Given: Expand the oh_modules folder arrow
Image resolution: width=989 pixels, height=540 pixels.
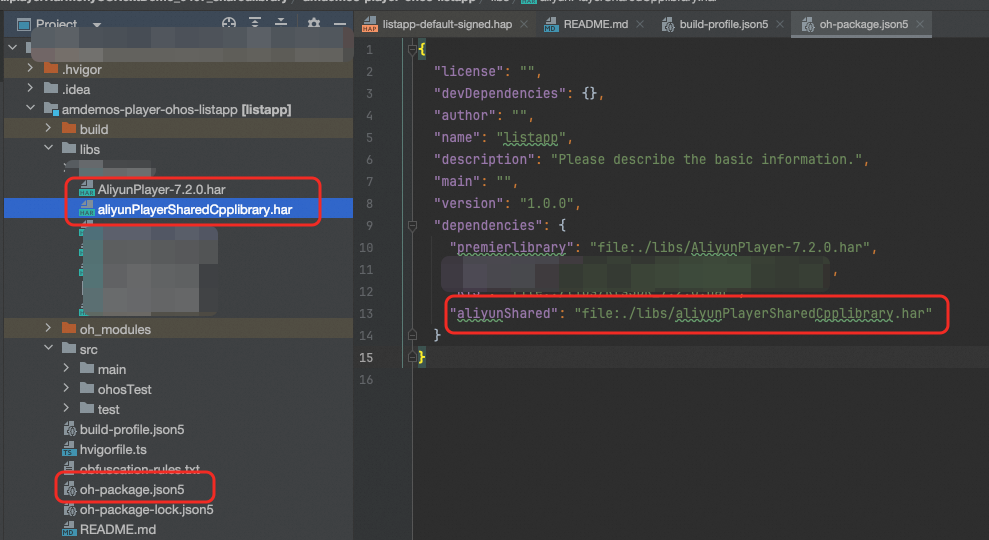Looking at the screenshot, I should [49, 327].
